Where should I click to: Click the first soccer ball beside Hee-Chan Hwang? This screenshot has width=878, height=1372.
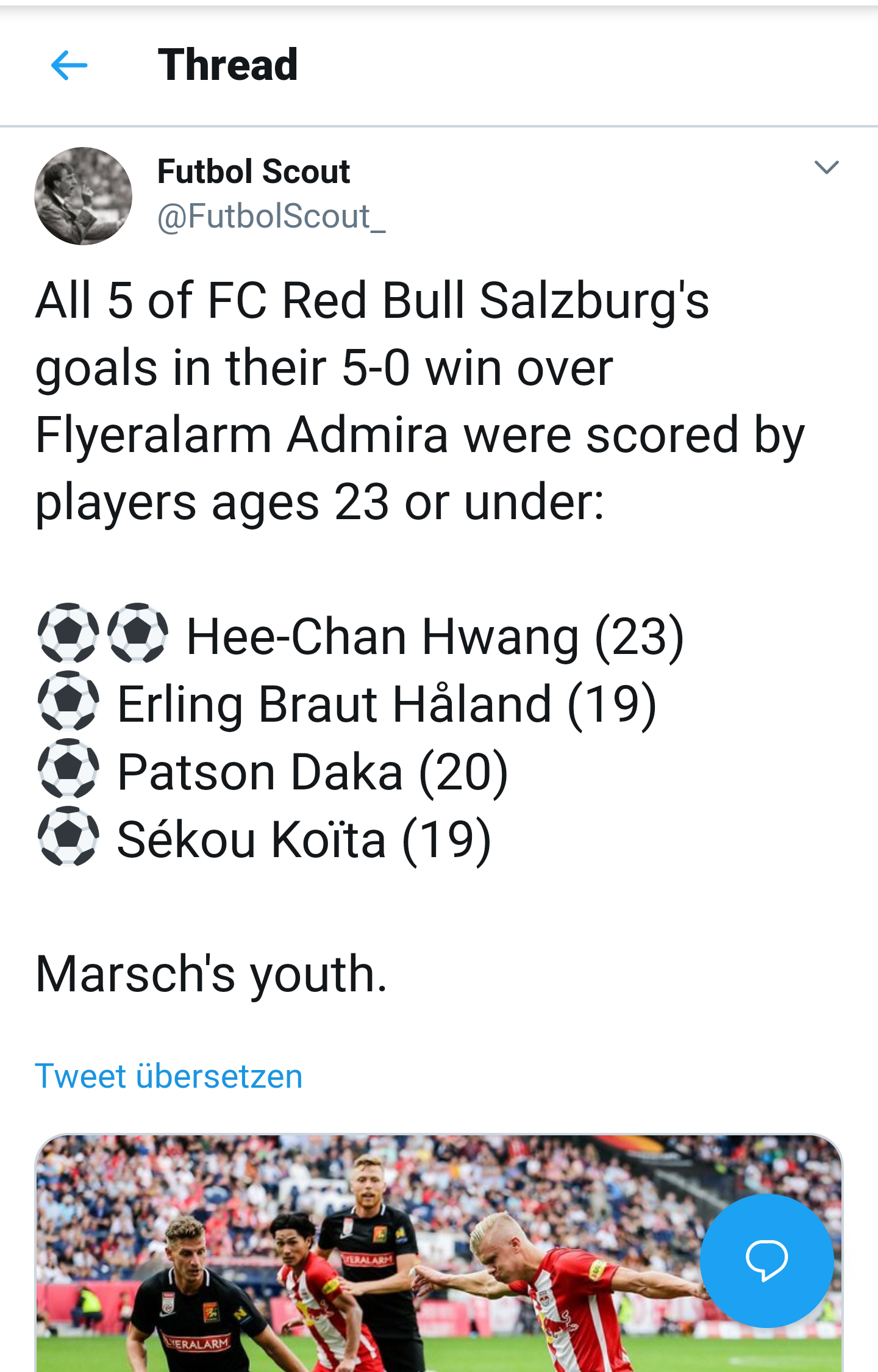68,633
